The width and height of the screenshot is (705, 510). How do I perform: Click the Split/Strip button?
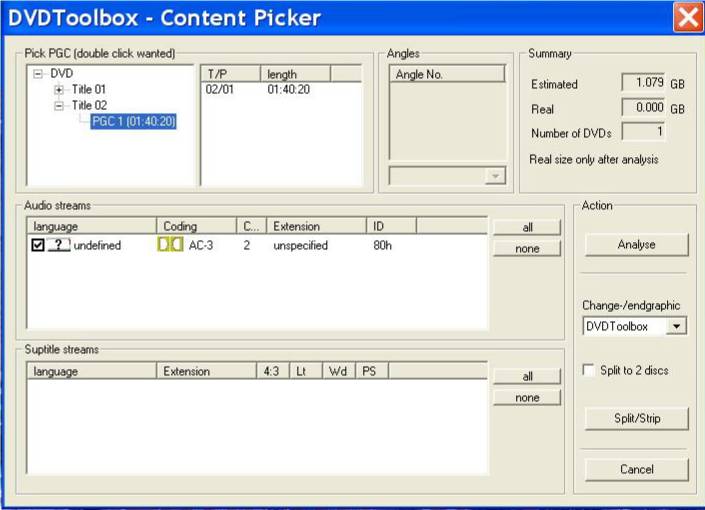click(x=636, y=419)
